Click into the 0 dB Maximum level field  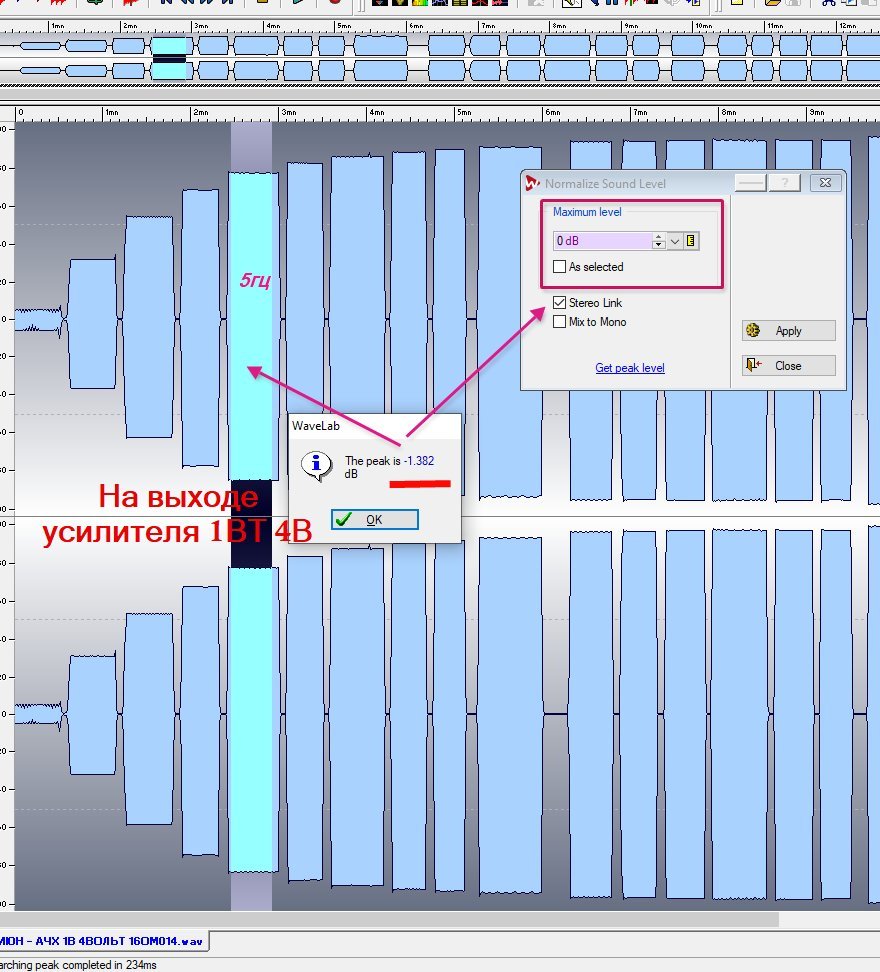pos(600,241)
